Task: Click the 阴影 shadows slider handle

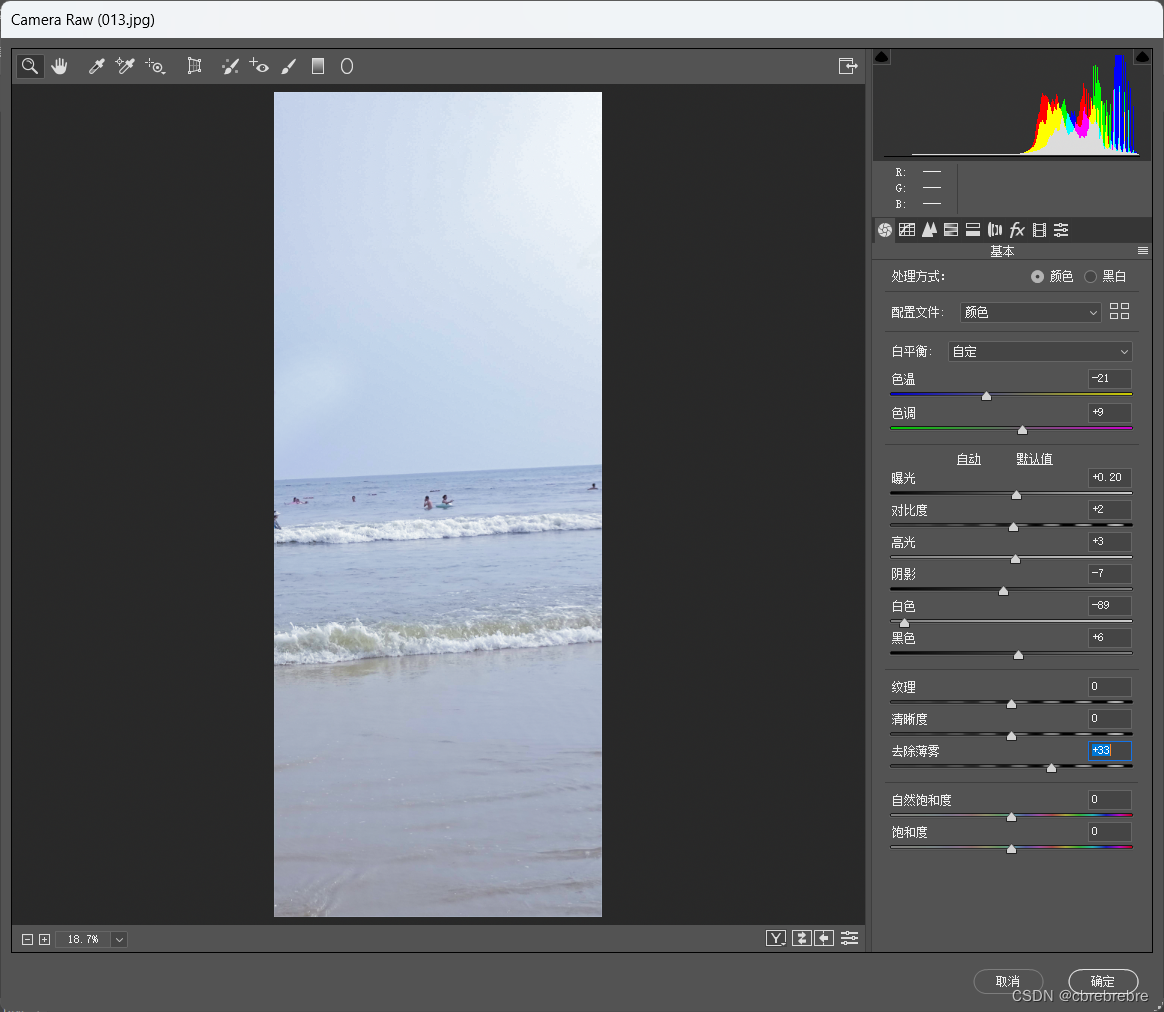Action: (1003, 591)
